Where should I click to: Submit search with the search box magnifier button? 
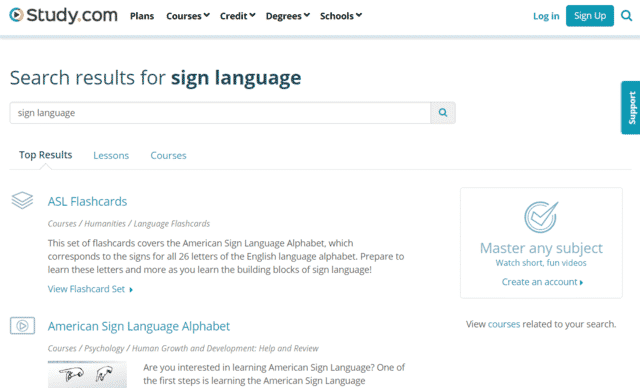[x=443, y=113]
